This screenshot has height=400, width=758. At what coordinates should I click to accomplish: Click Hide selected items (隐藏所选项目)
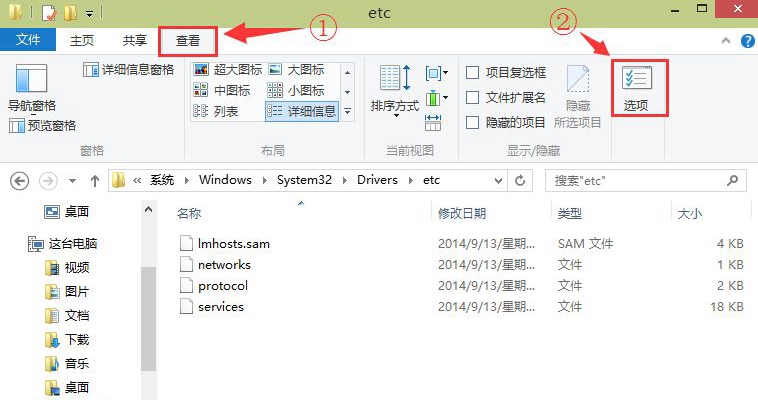578,96
